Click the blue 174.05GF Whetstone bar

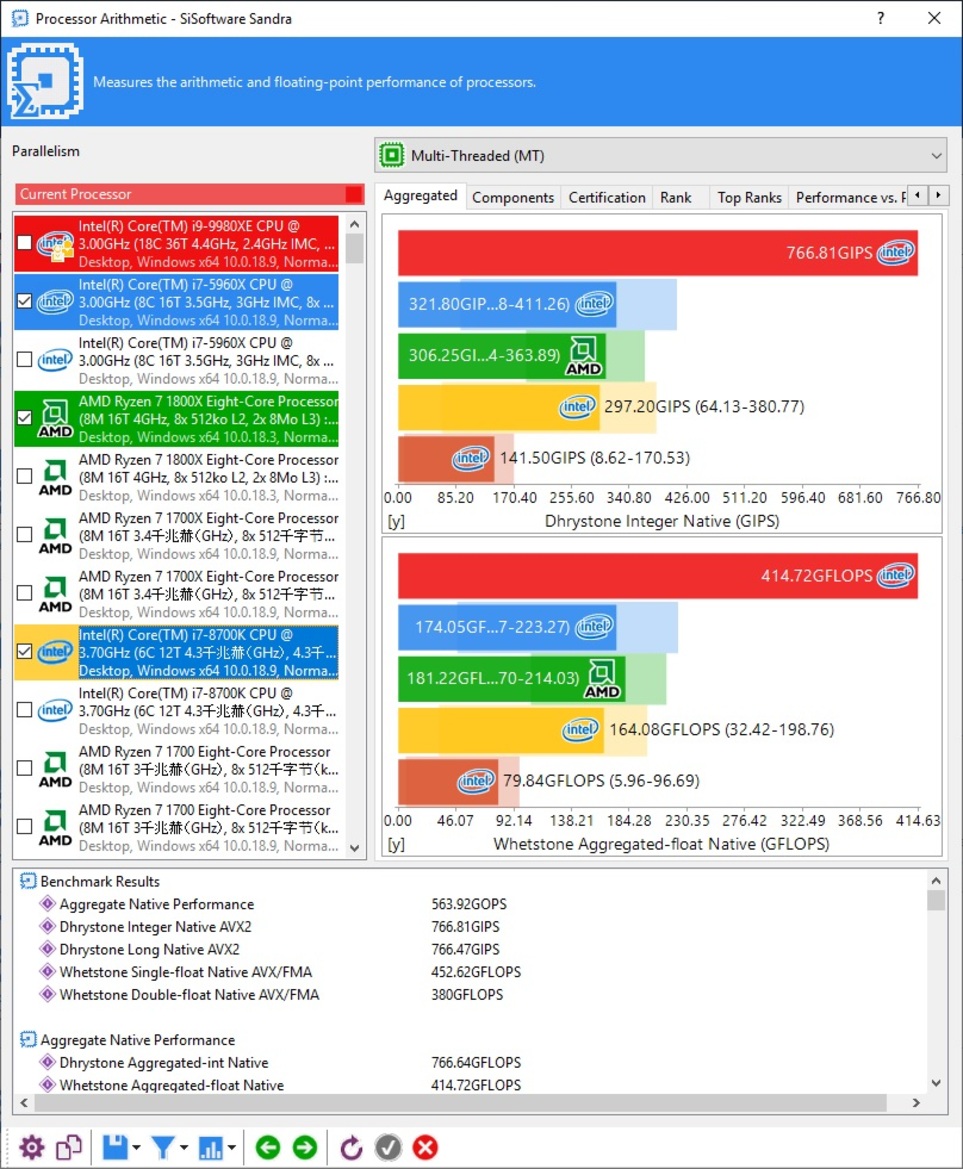coord(507,627)
